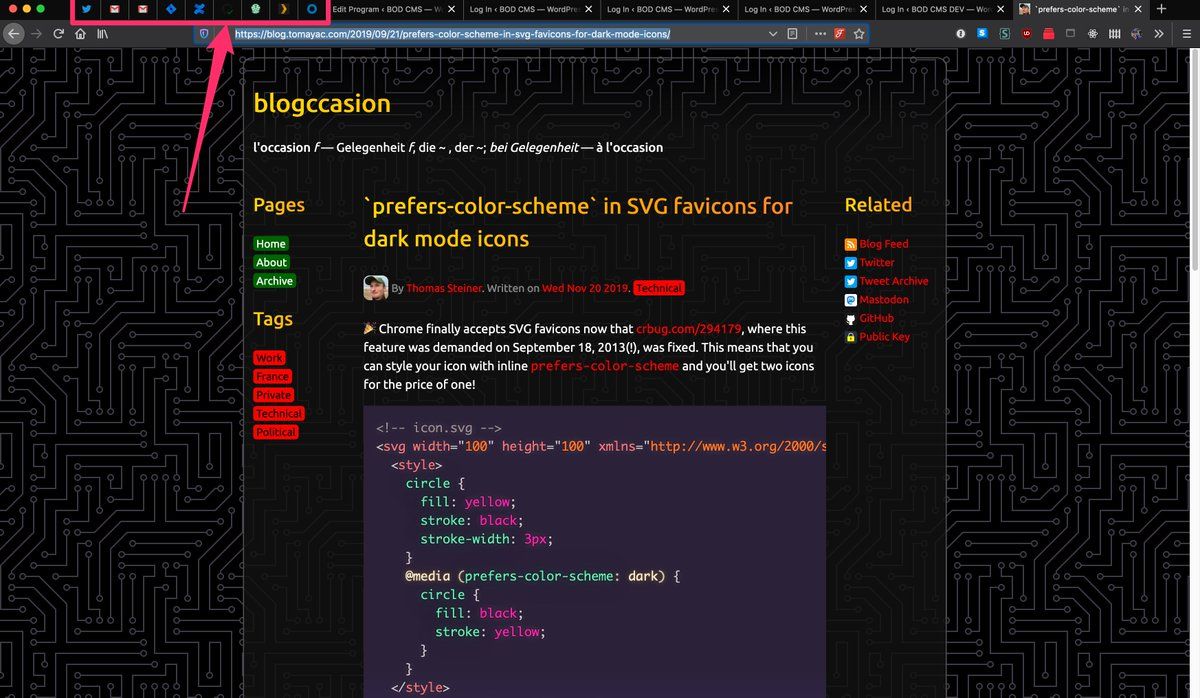Open the pinned yellow chevron Plex tab
Screen dimensions: 1200x698
pyautogui.click(x=283, y=9)
